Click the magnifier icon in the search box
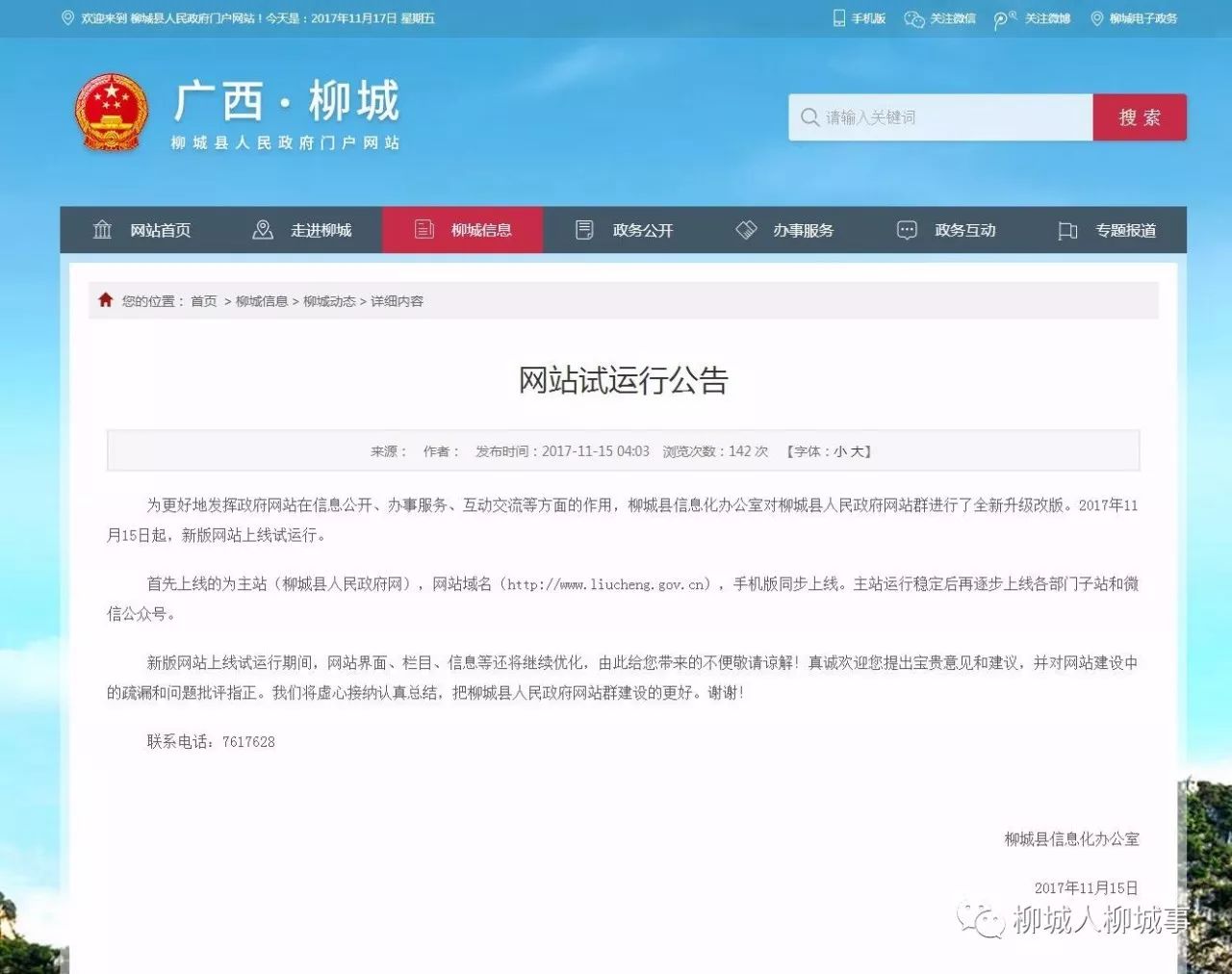This screenshot has width=1232, height=974. point(809,117)
